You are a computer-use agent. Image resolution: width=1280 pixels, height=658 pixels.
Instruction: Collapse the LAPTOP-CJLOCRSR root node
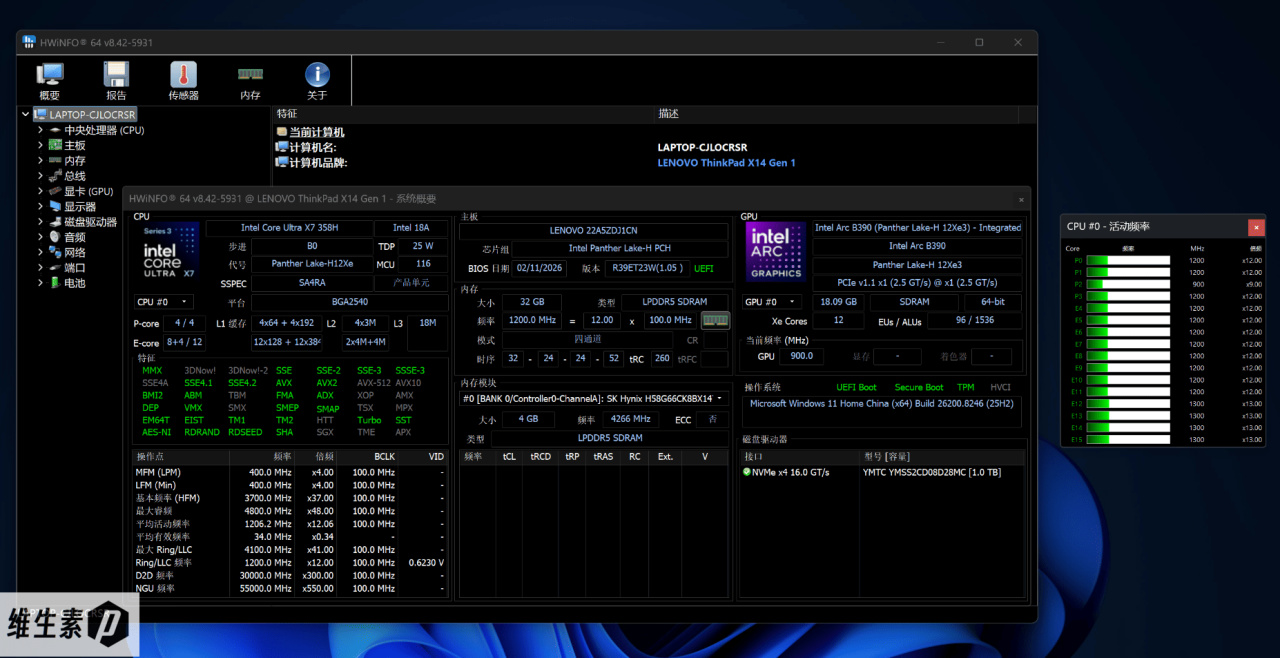tap(26, 115)
